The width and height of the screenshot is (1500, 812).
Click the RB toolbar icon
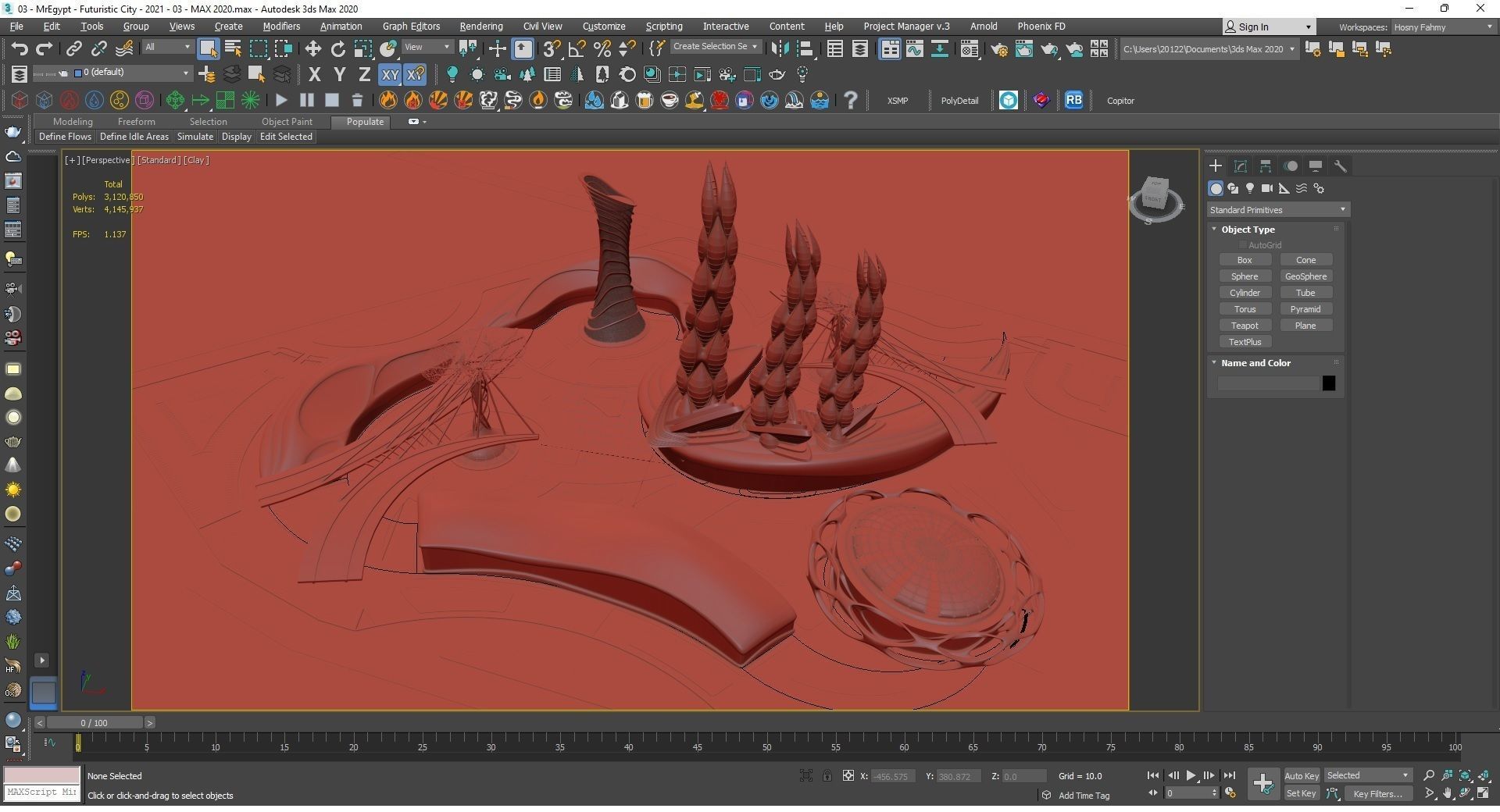[1073, 100]
